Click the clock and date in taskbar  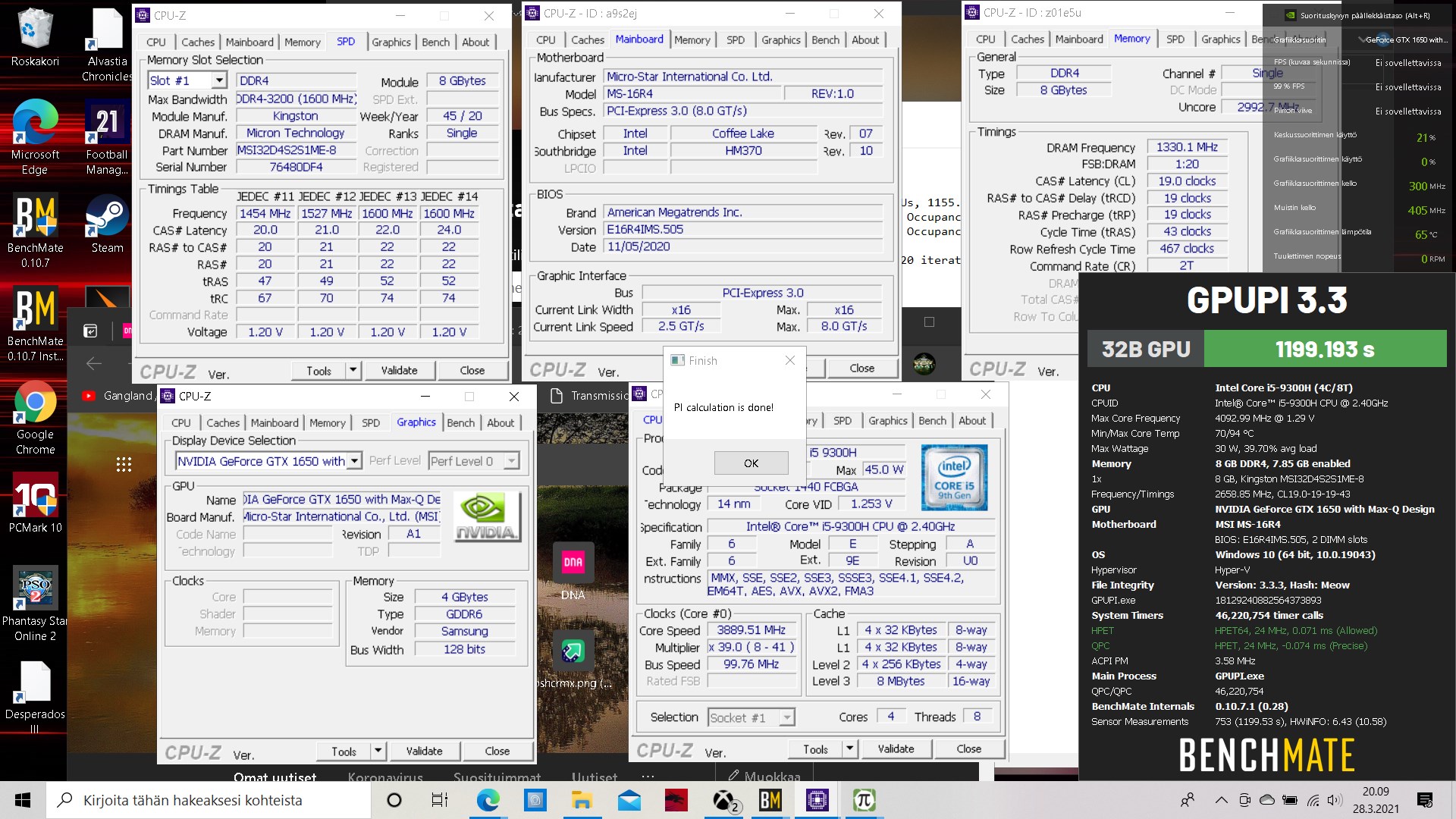[x=1376, y=800]
